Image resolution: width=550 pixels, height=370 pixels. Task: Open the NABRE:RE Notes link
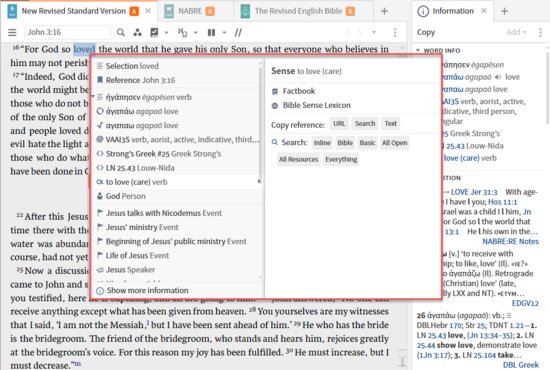pos(510,241)
